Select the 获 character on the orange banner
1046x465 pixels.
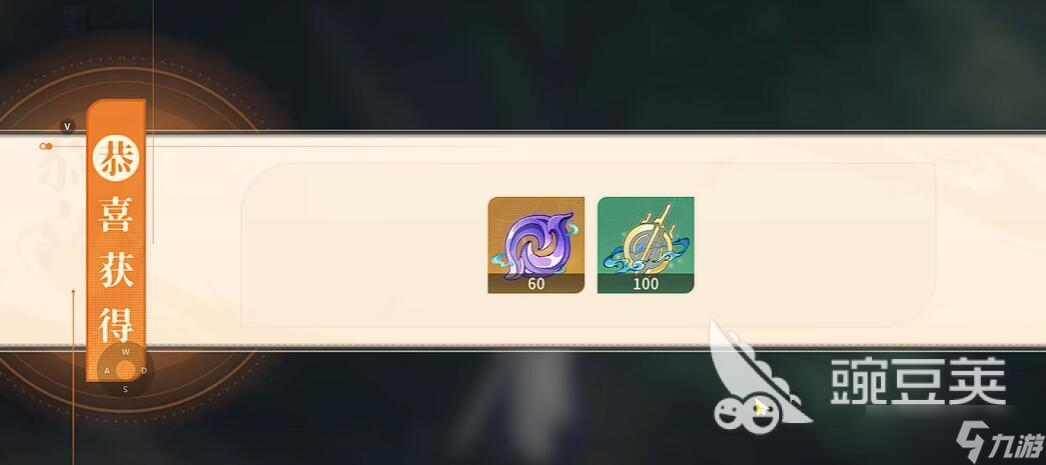(x=117, y=268)
